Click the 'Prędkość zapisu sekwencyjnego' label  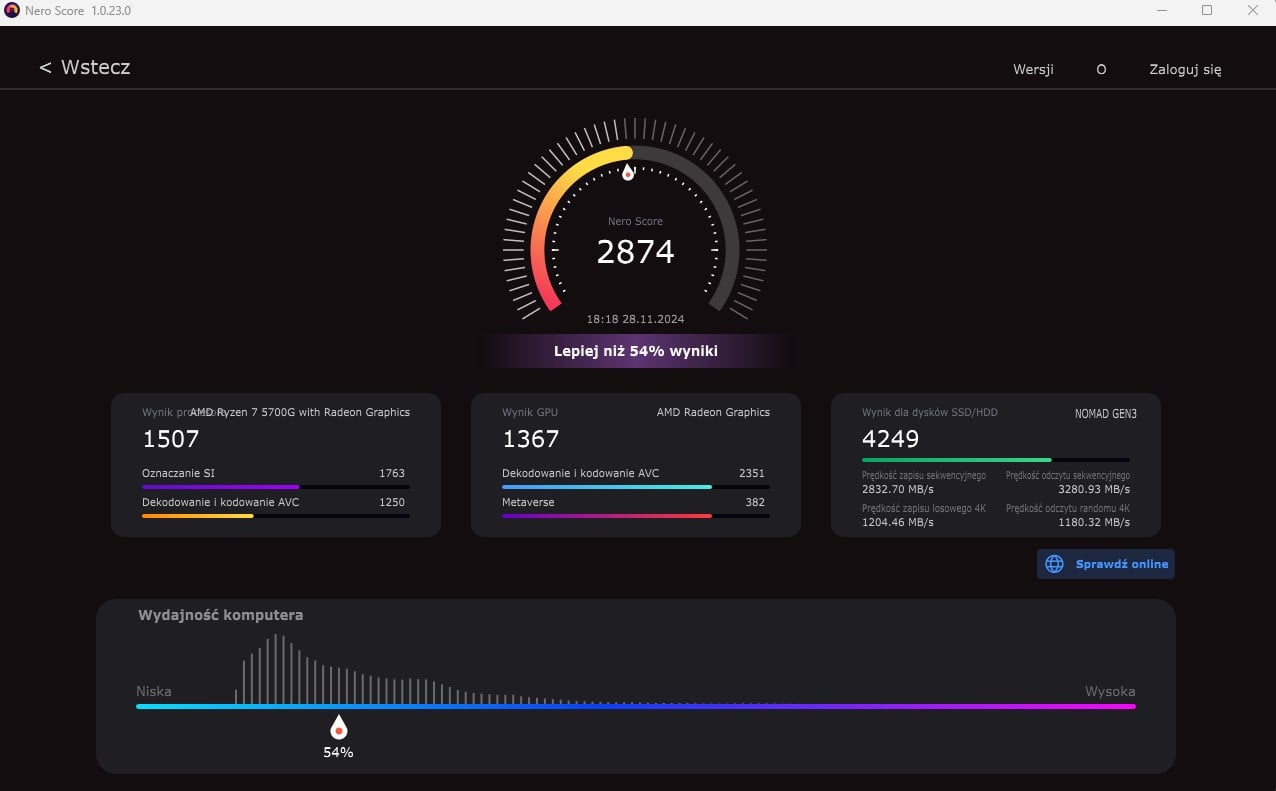tap(924, 476)
